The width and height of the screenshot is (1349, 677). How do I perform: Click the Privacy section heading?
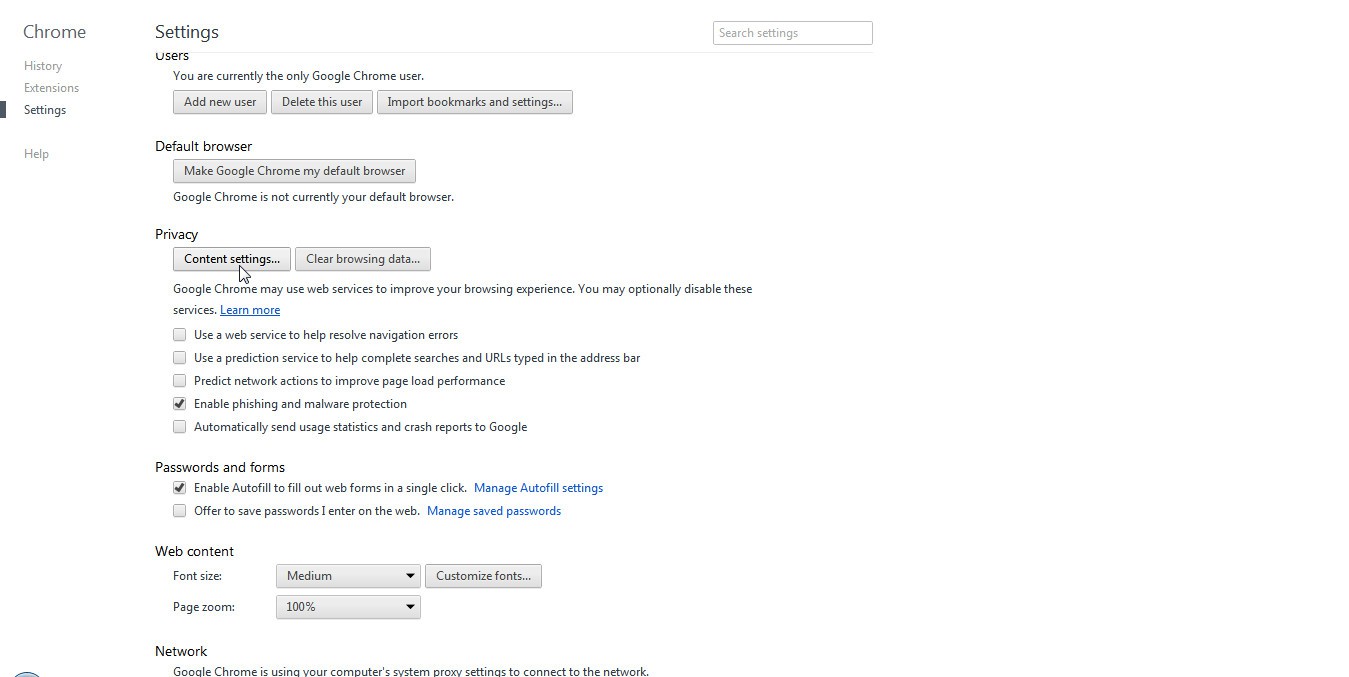[177, 234]
